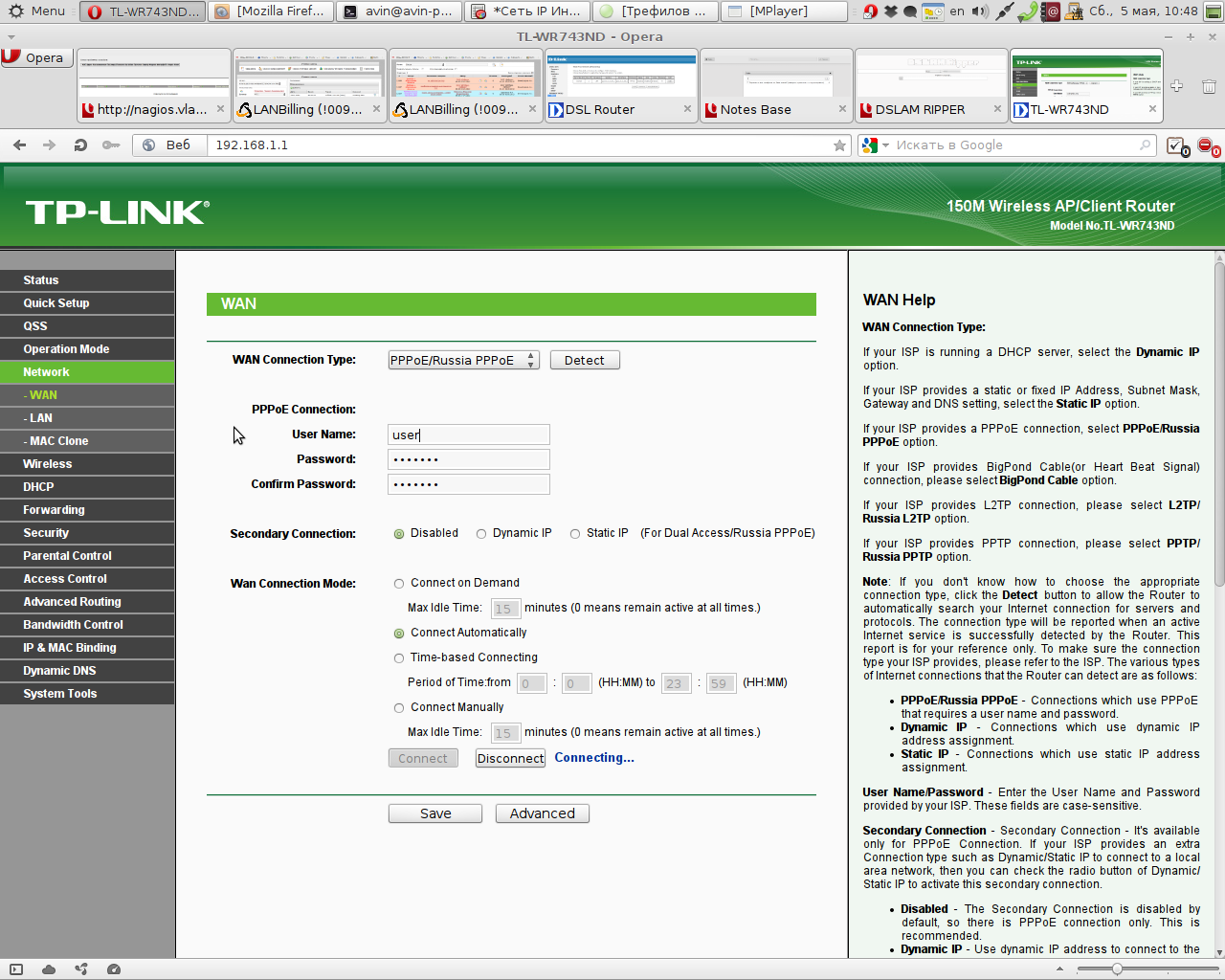The image size is (1225, 980).
Task: Open System Tools in sidebar
Action: coord(87,694)
